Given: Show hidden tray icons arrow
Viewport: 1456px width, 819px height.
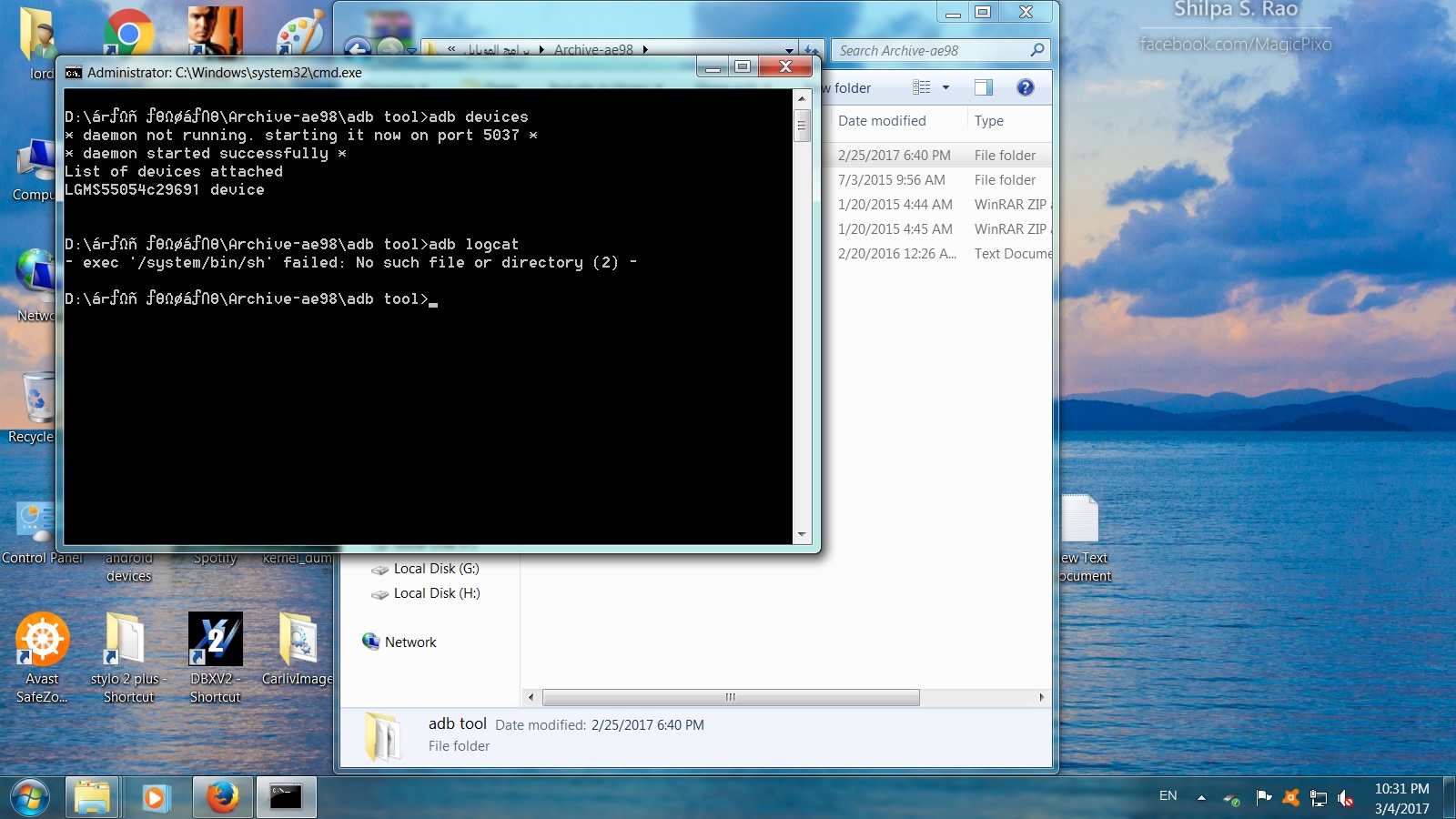Looking at the screenshot, I should 1201,798.
